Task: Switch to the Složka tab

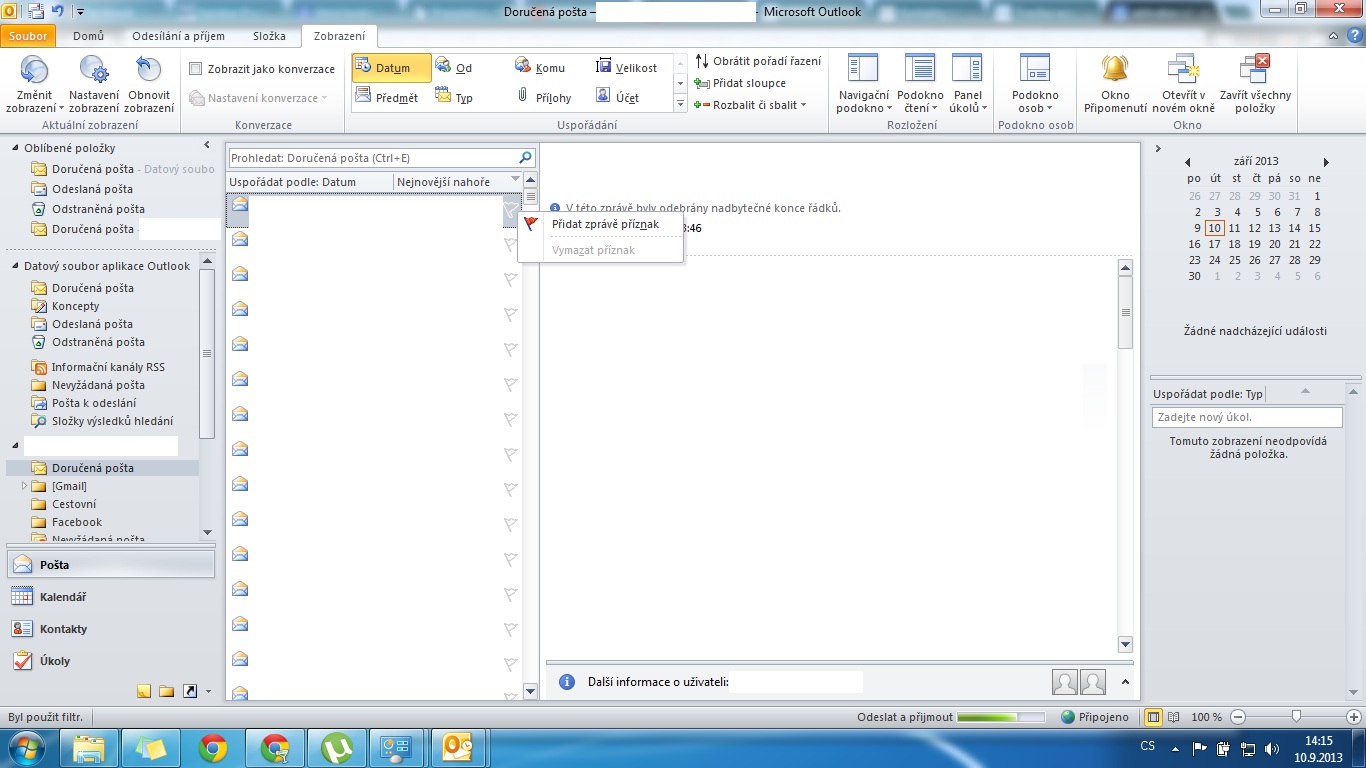Action: pyautogui.click(x=268, y=36)
